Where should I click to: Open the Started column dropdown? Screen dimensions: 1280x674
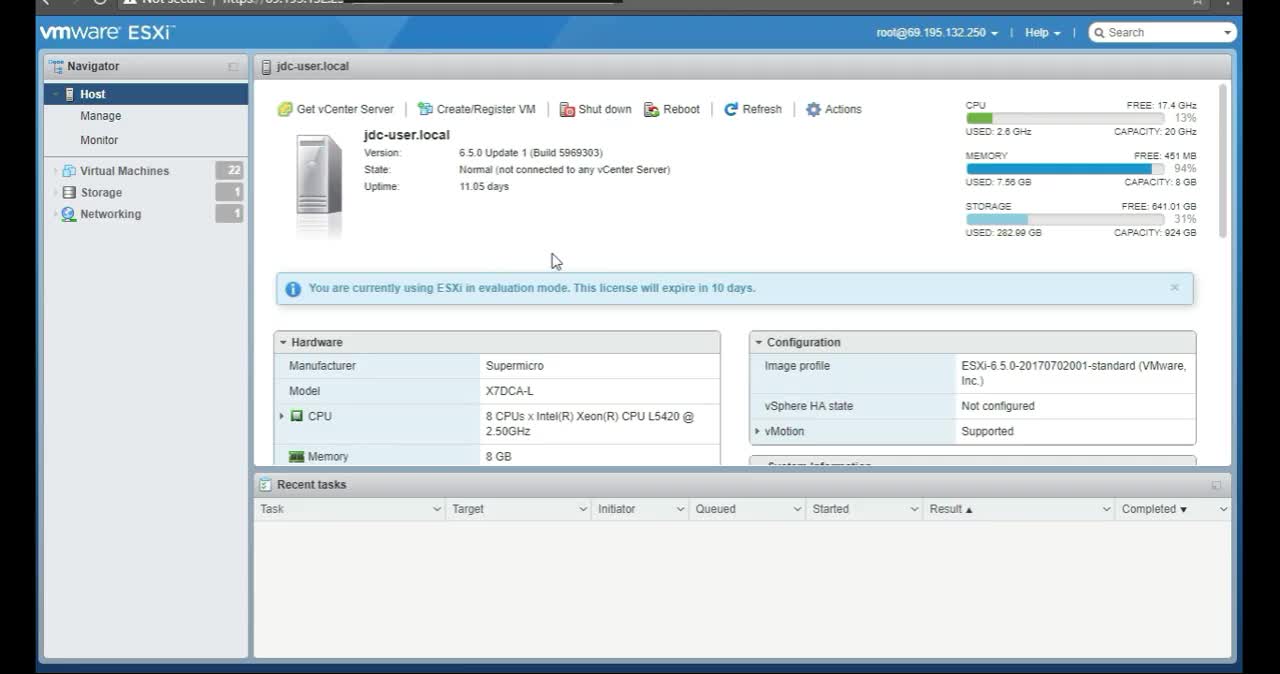pos(914,509)
